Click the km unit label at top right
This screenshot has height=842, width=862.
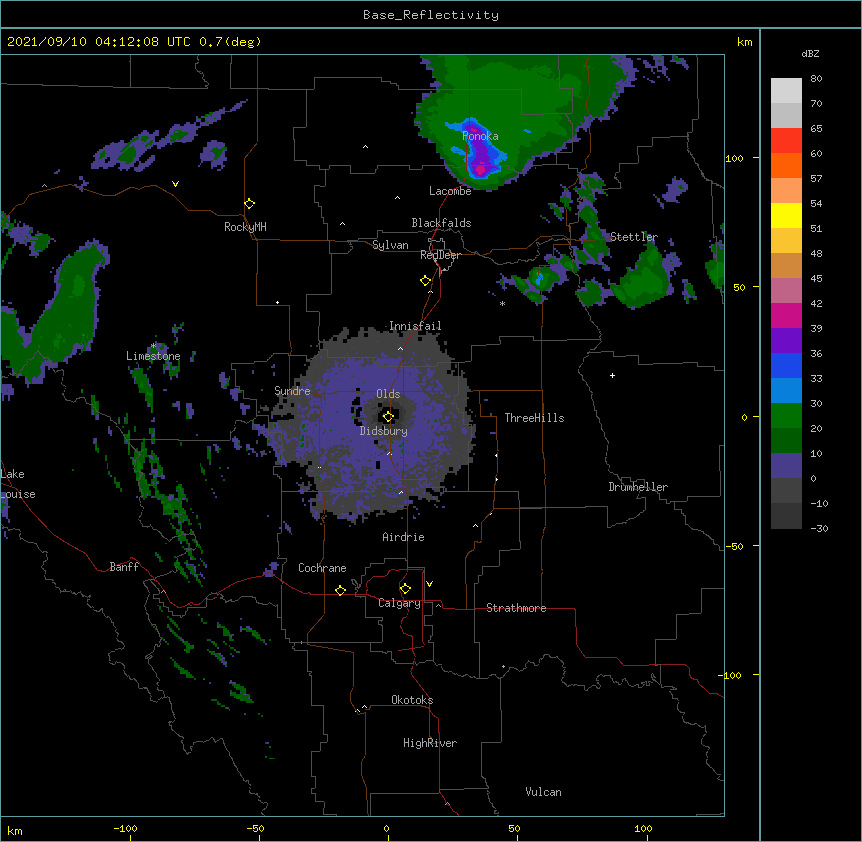pos(744,42)
